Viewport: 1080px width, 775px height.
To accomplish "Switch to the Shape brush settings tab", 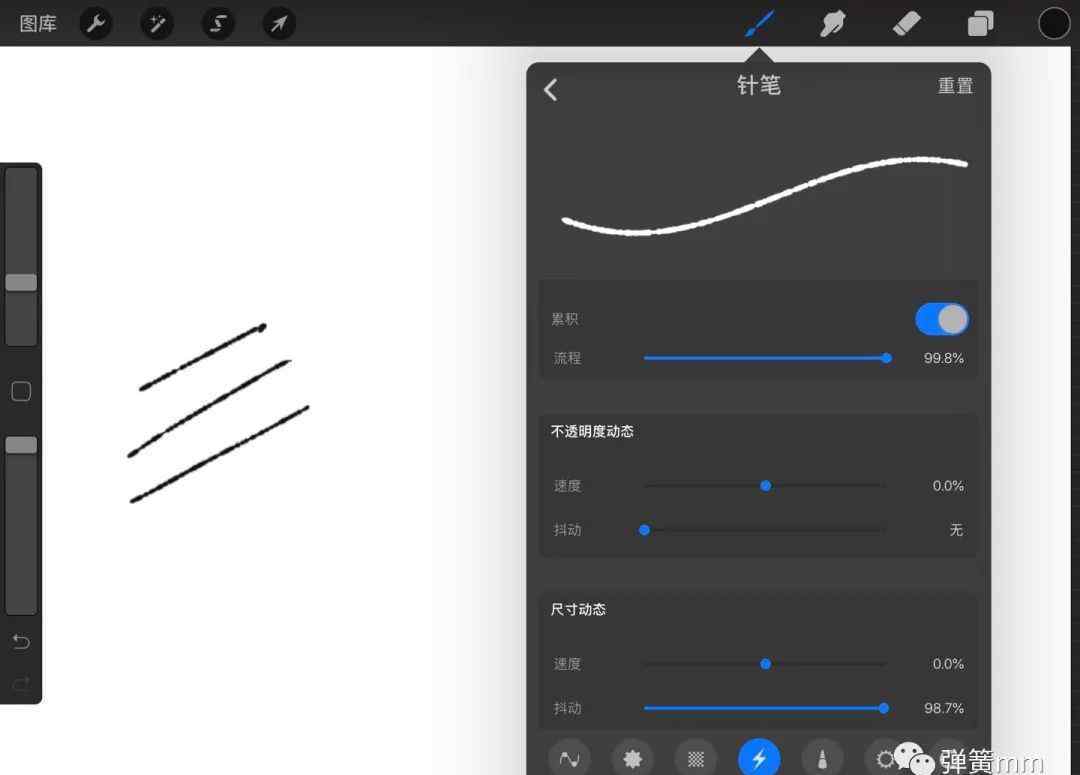I will coord(632,758).
